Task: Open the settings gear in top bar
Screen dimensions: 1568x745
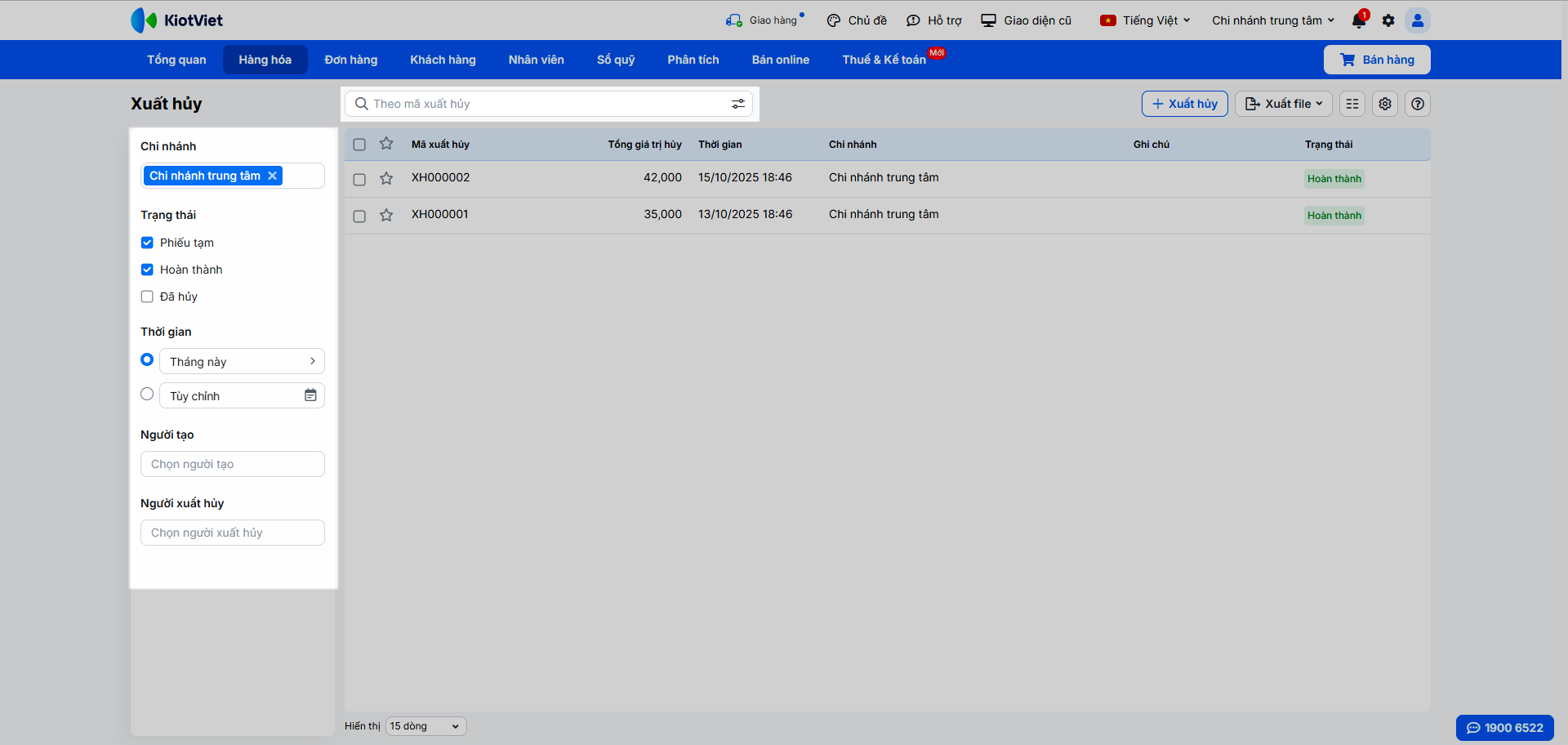Action: click(1388, 20)
